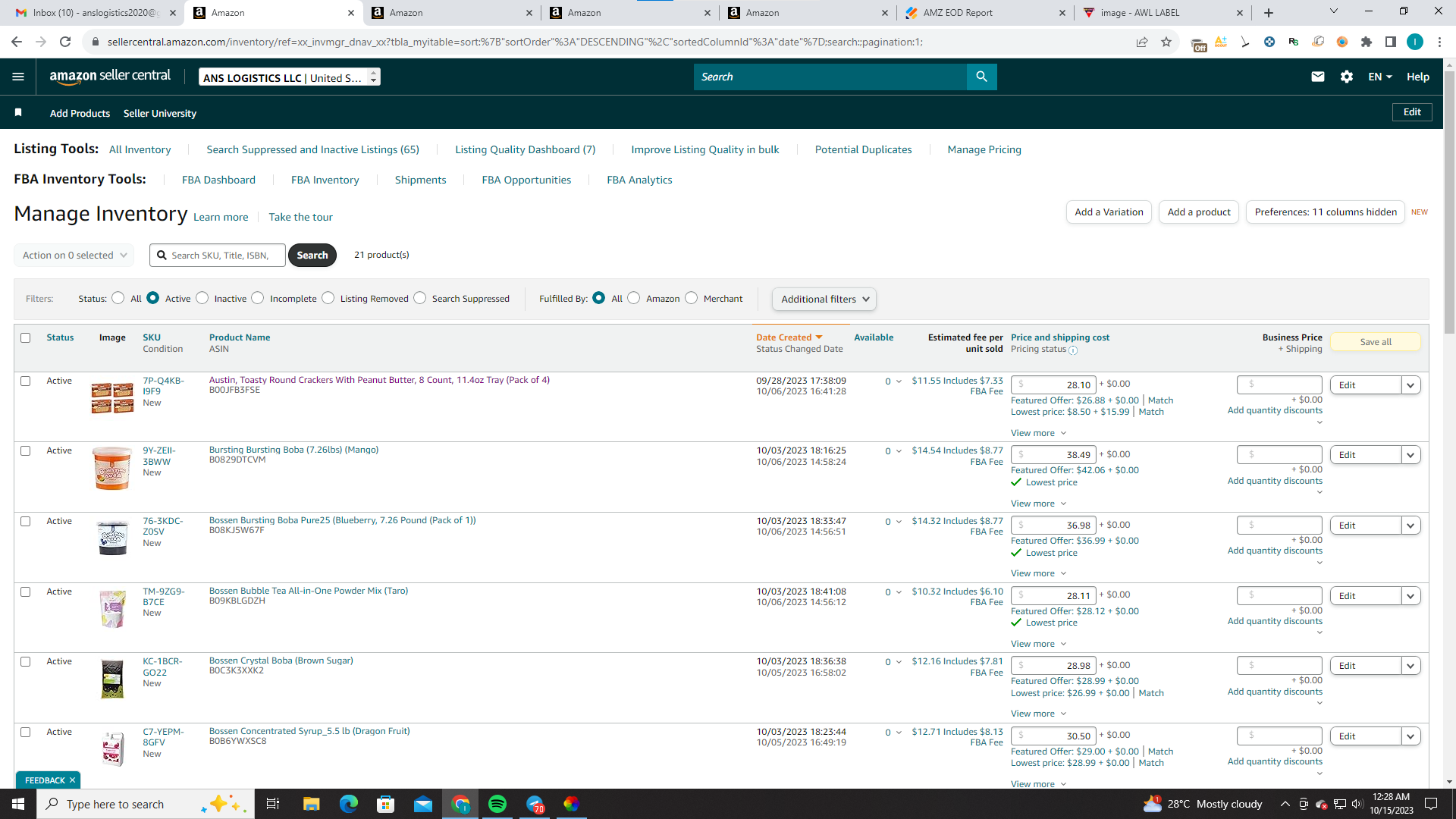This screenshot has width=1456, height=819.
Task: Click the Search SKU, Title, ISBN field
Action: [218, 256]
